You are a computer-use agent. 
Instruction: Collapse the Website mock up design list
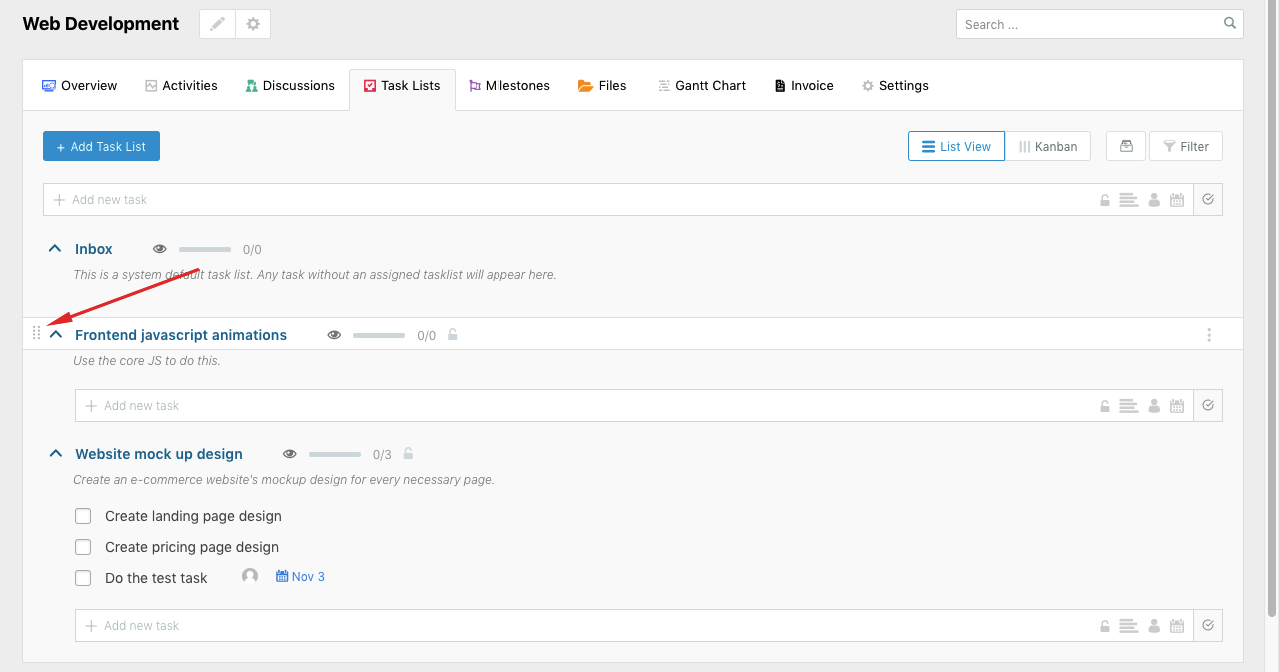(55, 453)
